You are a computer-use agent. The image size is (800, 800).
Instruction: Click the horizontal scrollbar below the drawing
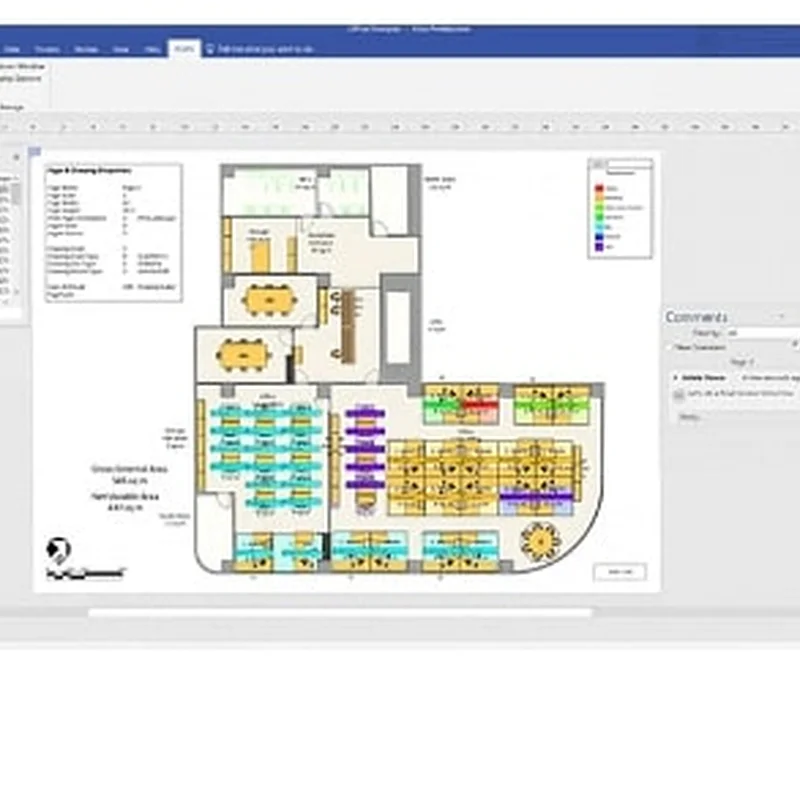pyautogui.click(x=340, y=612)
